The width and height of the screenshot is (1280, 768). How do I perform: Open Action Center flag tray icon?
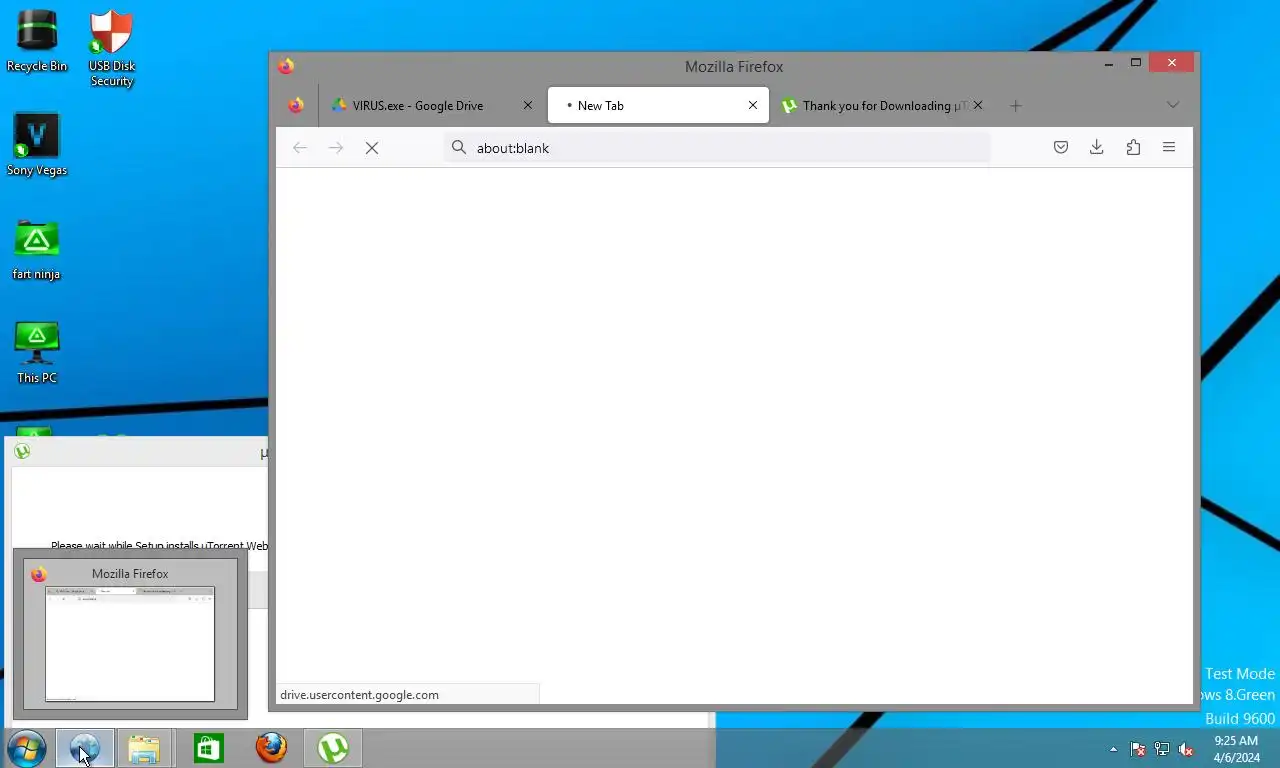tap(1138, 749)
